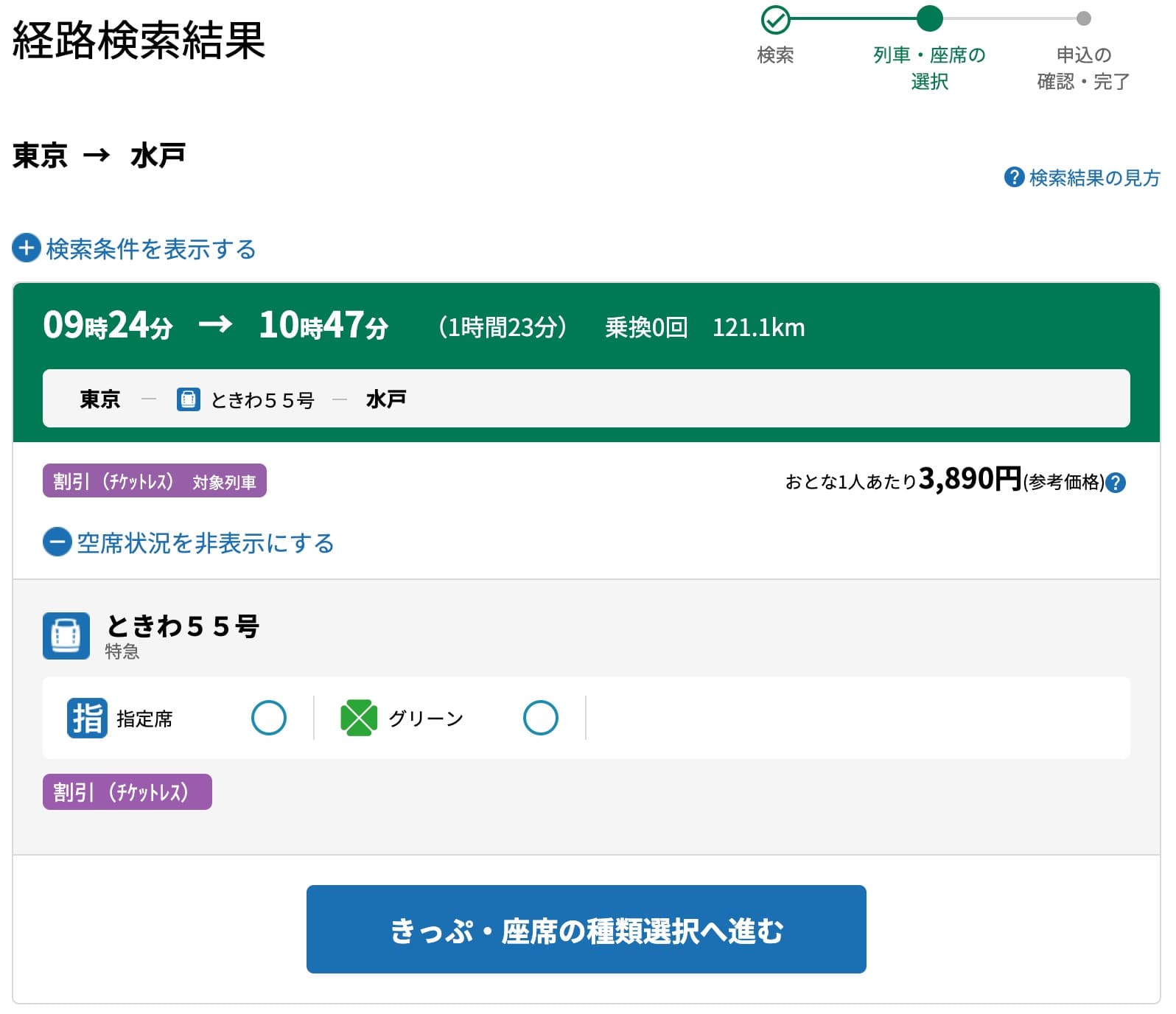The width and height of the screenshot is (1176, 1014).
Task: Click the 特急 train type label
Action: 122,651
